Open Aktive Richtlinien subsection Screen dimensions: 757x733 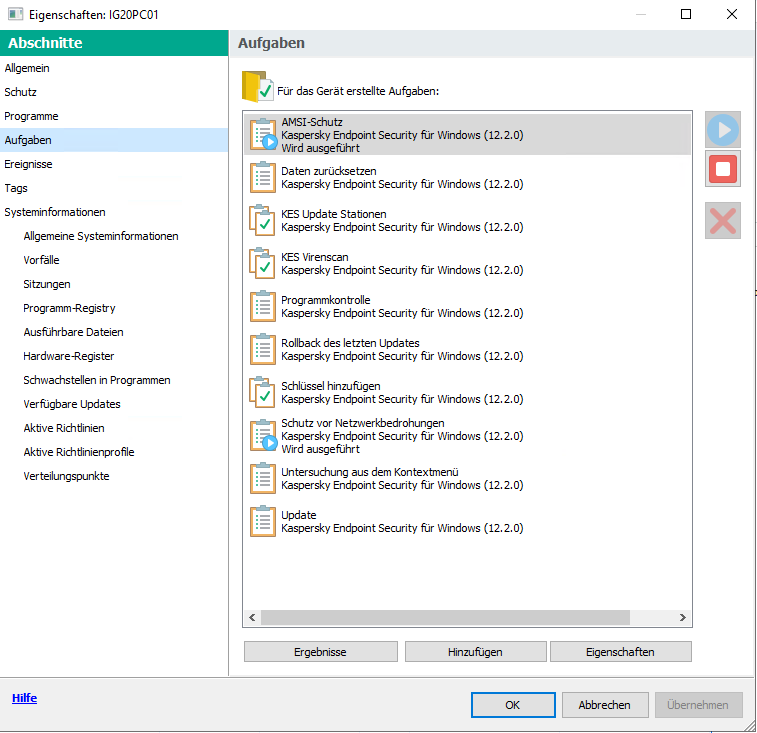tap(64, 428)
